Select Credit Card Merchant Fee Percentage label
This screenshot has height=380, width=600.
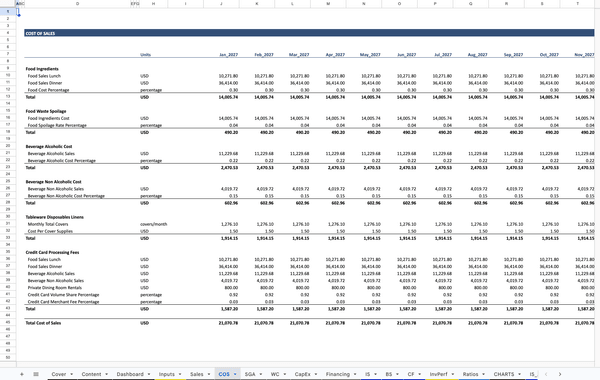[64, 302]
